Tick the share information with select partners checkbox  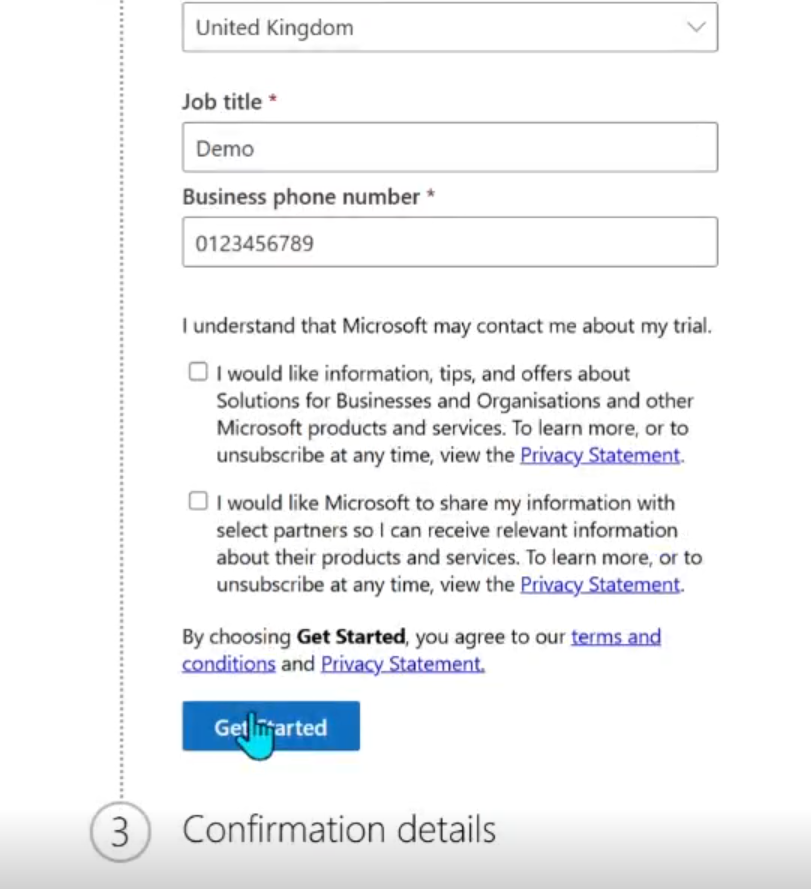198,501
